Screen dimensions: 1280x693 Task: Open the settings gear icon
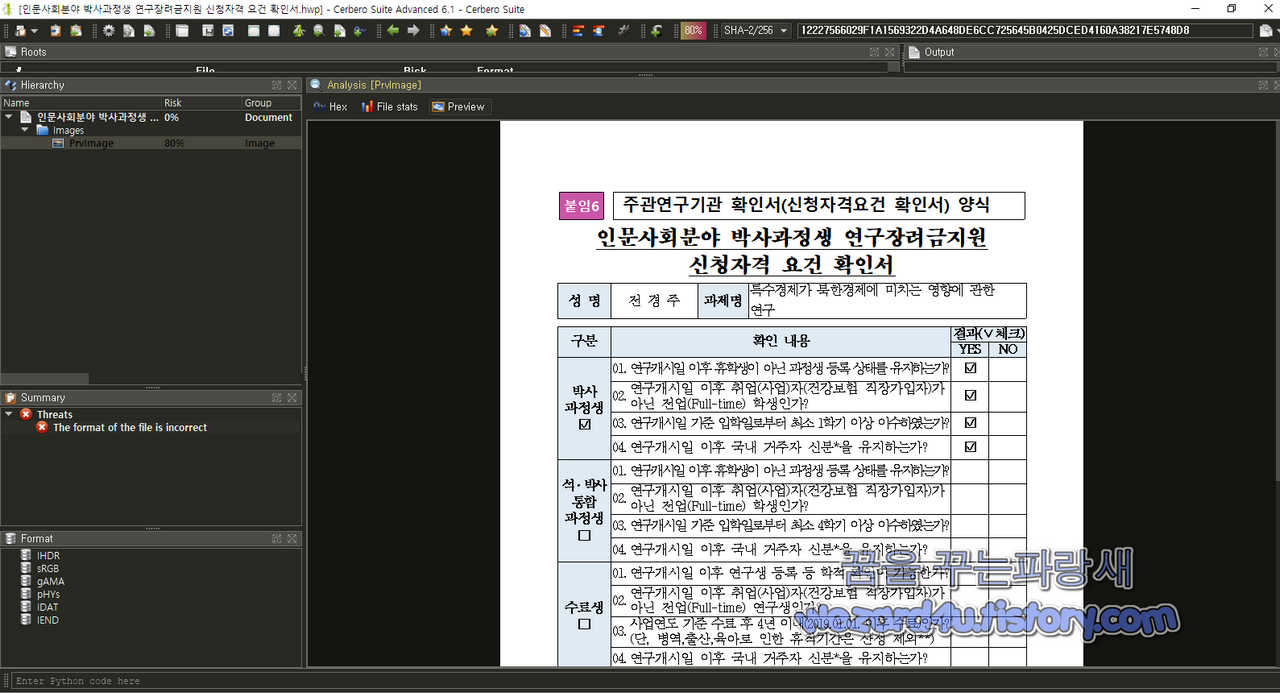tap(108, 31)
